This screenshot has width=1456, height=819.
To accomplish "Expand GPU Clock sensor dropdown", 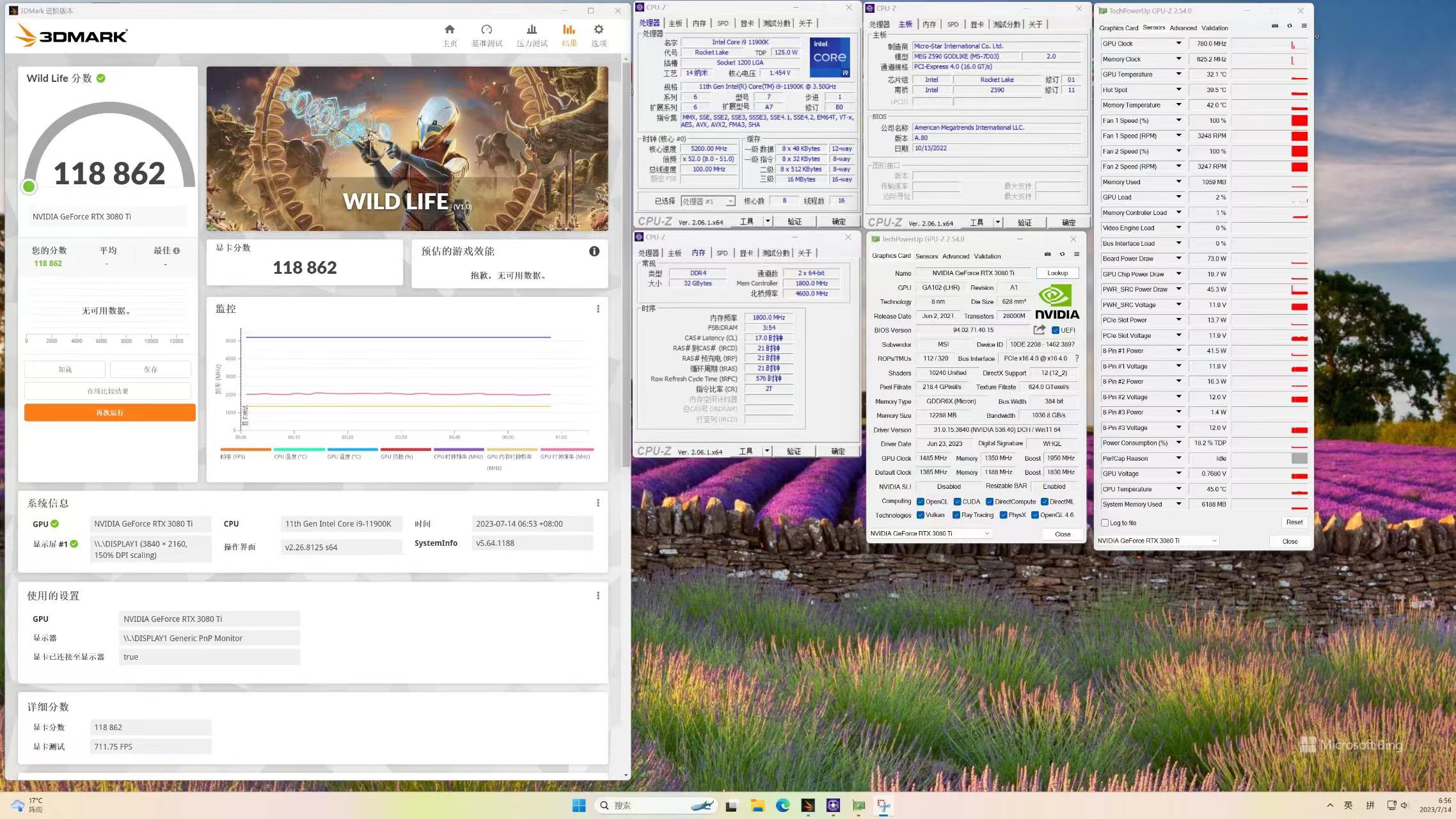I will click(x=1178, y=44).
